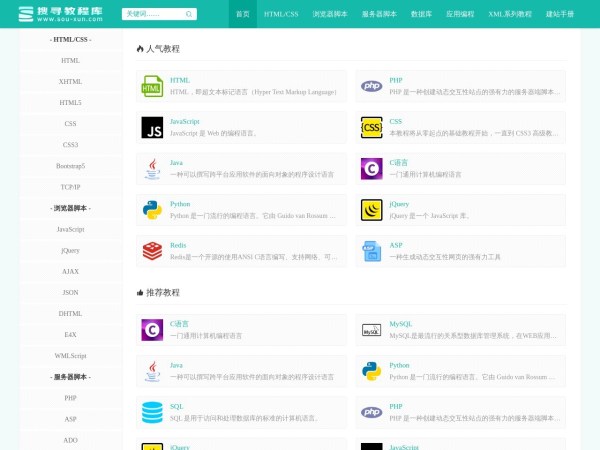Select AJAX in the sidebar list

coord(70,271)
